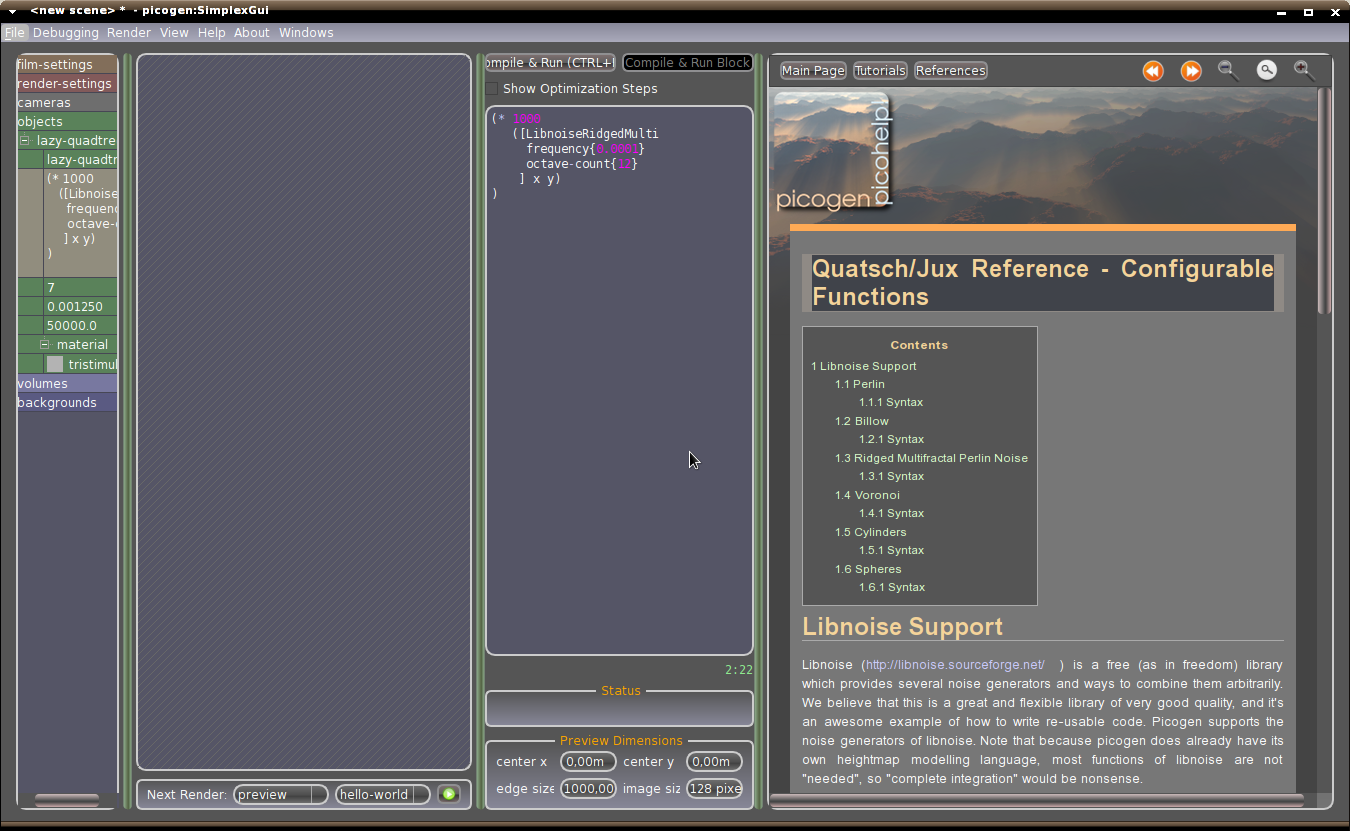
Task: Select the 50000.0 value row
Action: (81, 326)
